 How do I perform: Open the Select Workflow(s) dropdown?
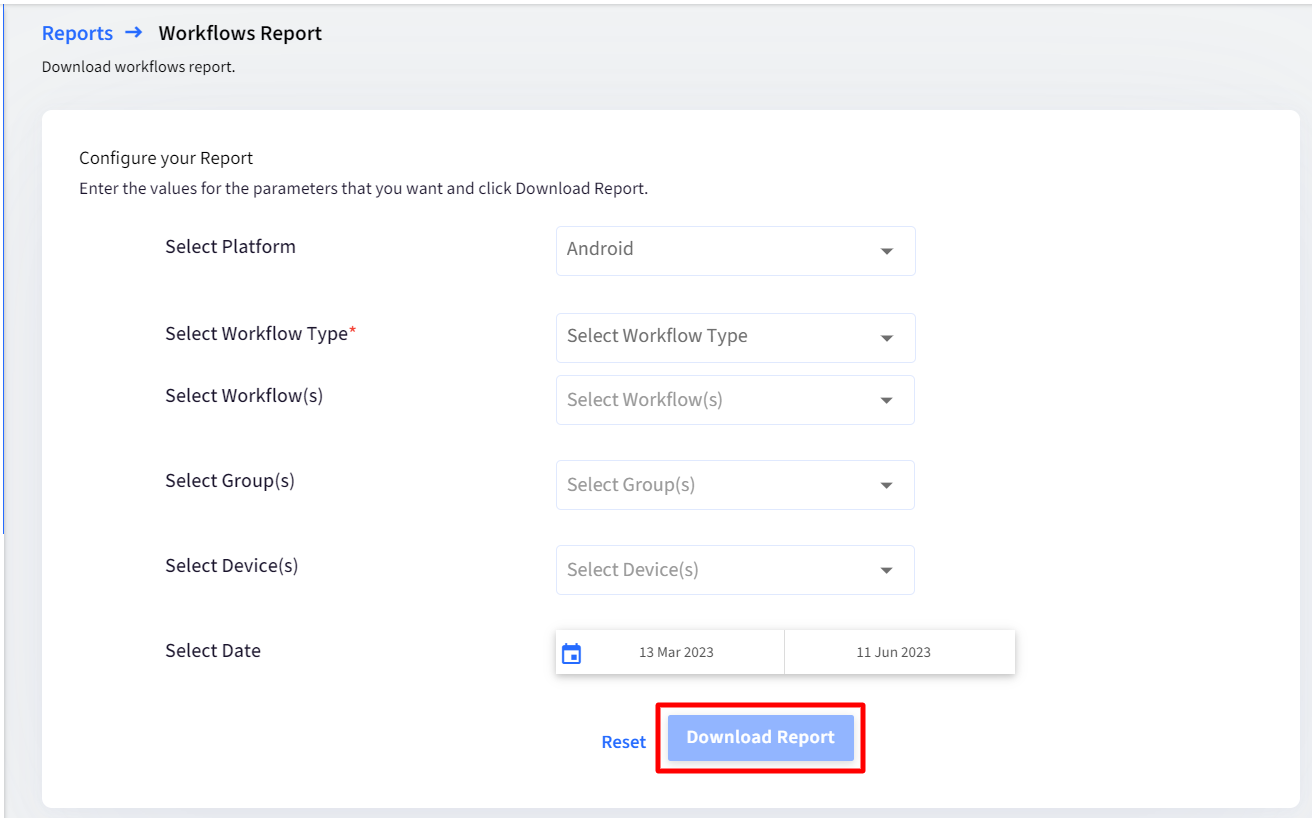(x=735, y=400)
